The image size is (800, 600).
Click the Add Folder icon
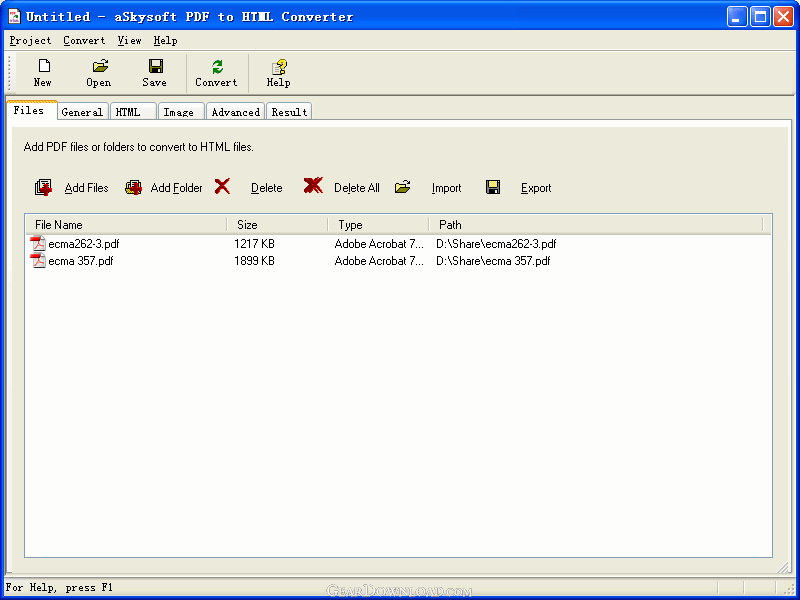(133, 187)
